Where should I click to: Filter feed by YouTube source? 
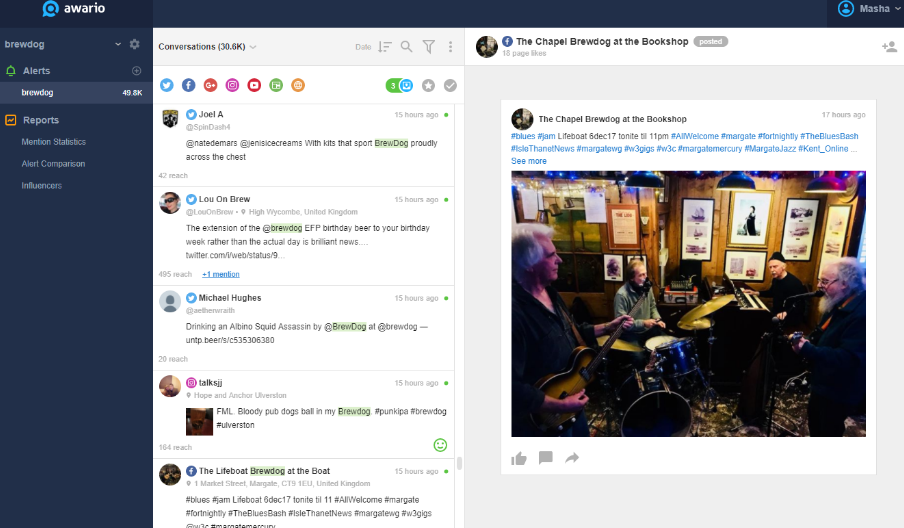(x=254, y=85)
